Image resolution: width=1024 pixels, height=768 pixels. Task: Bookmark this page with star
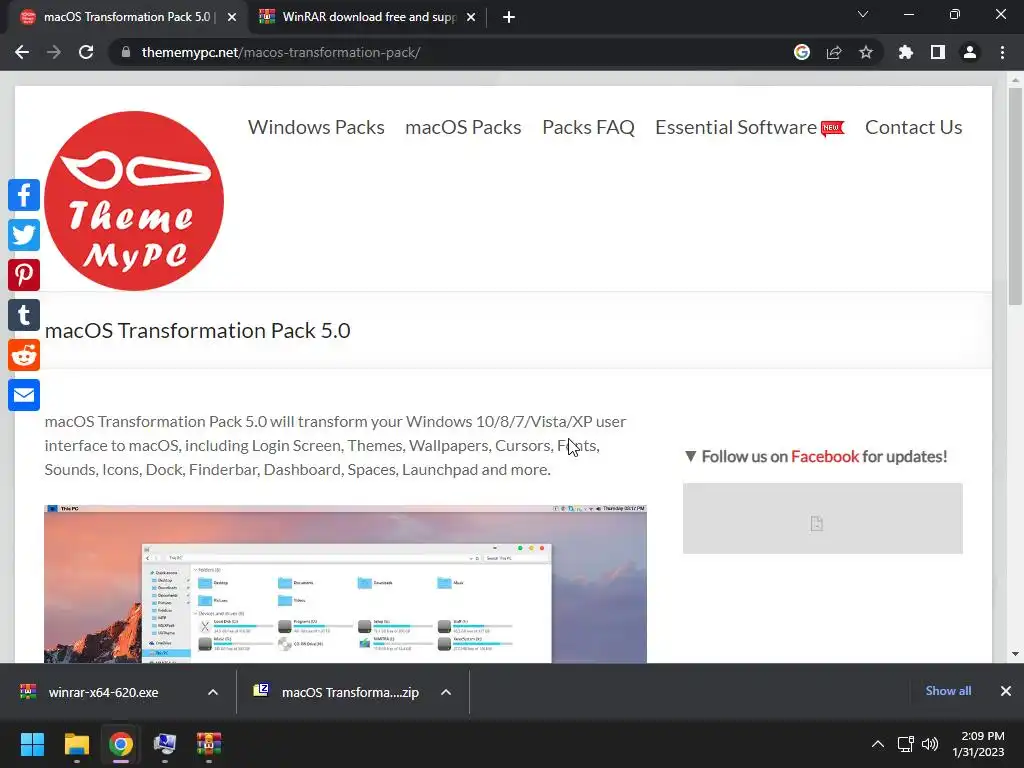click(866, 52)
